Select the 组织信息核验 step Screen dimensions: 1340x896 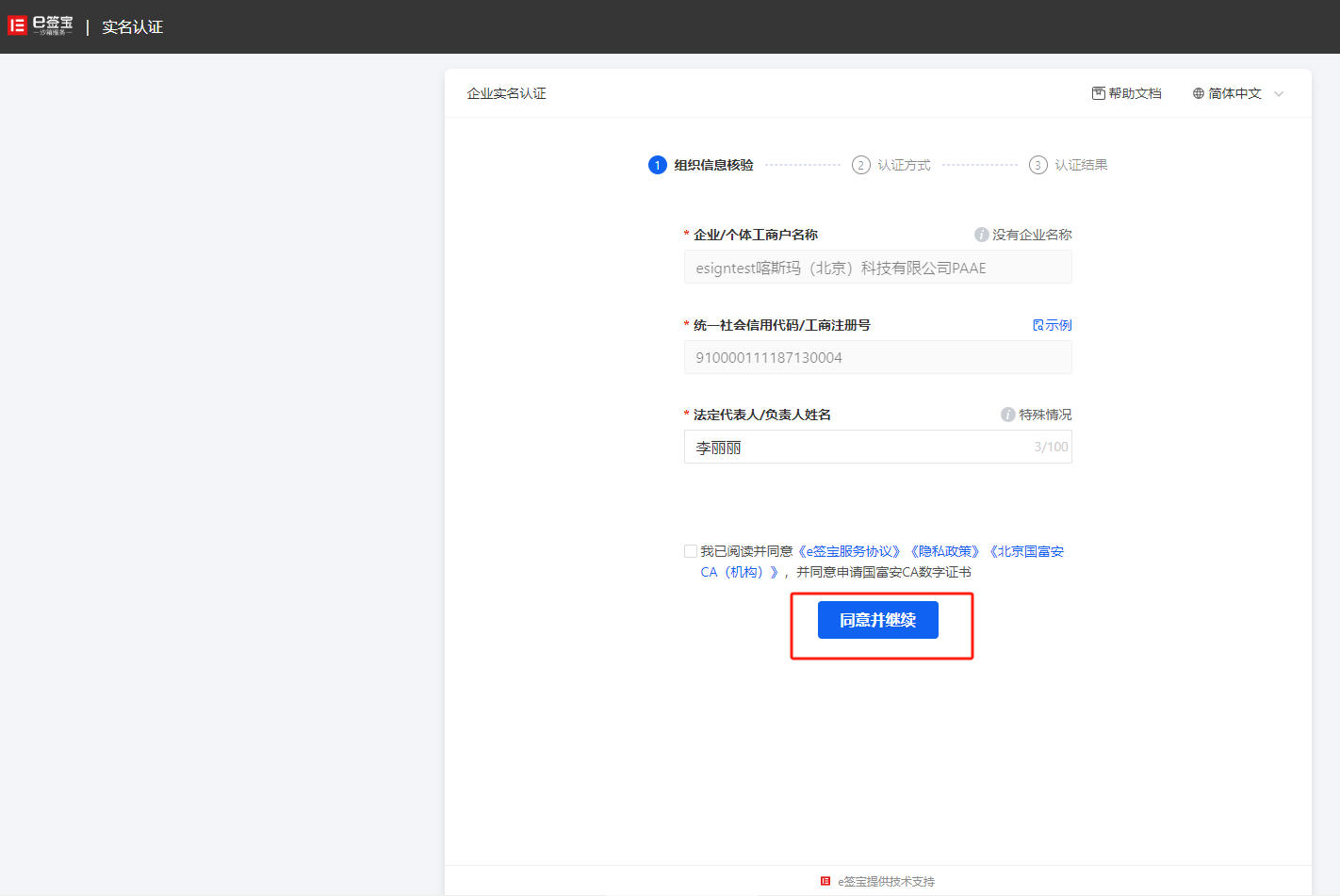click(713, 165)
